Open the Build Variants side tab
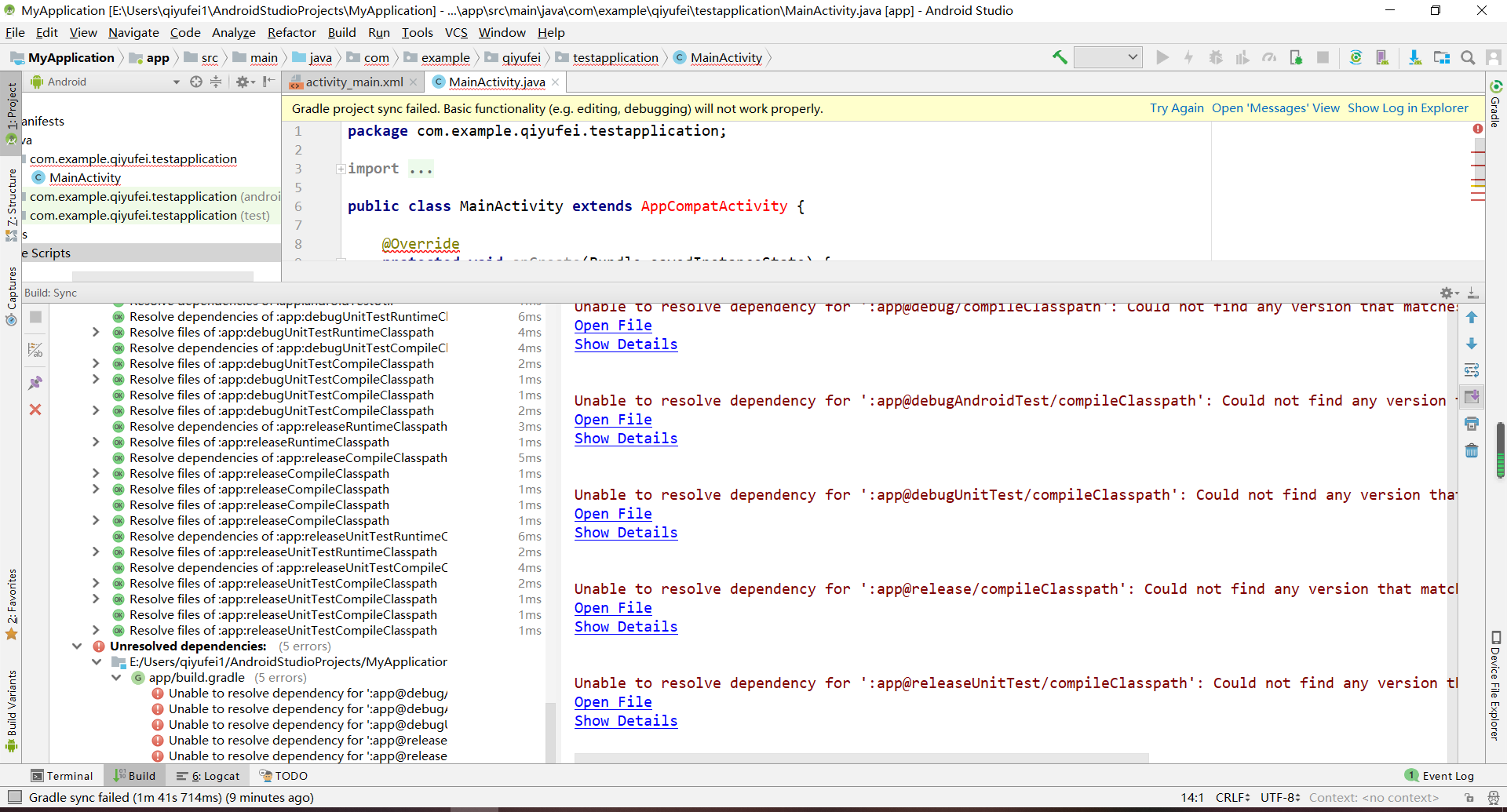 point(12,711)
